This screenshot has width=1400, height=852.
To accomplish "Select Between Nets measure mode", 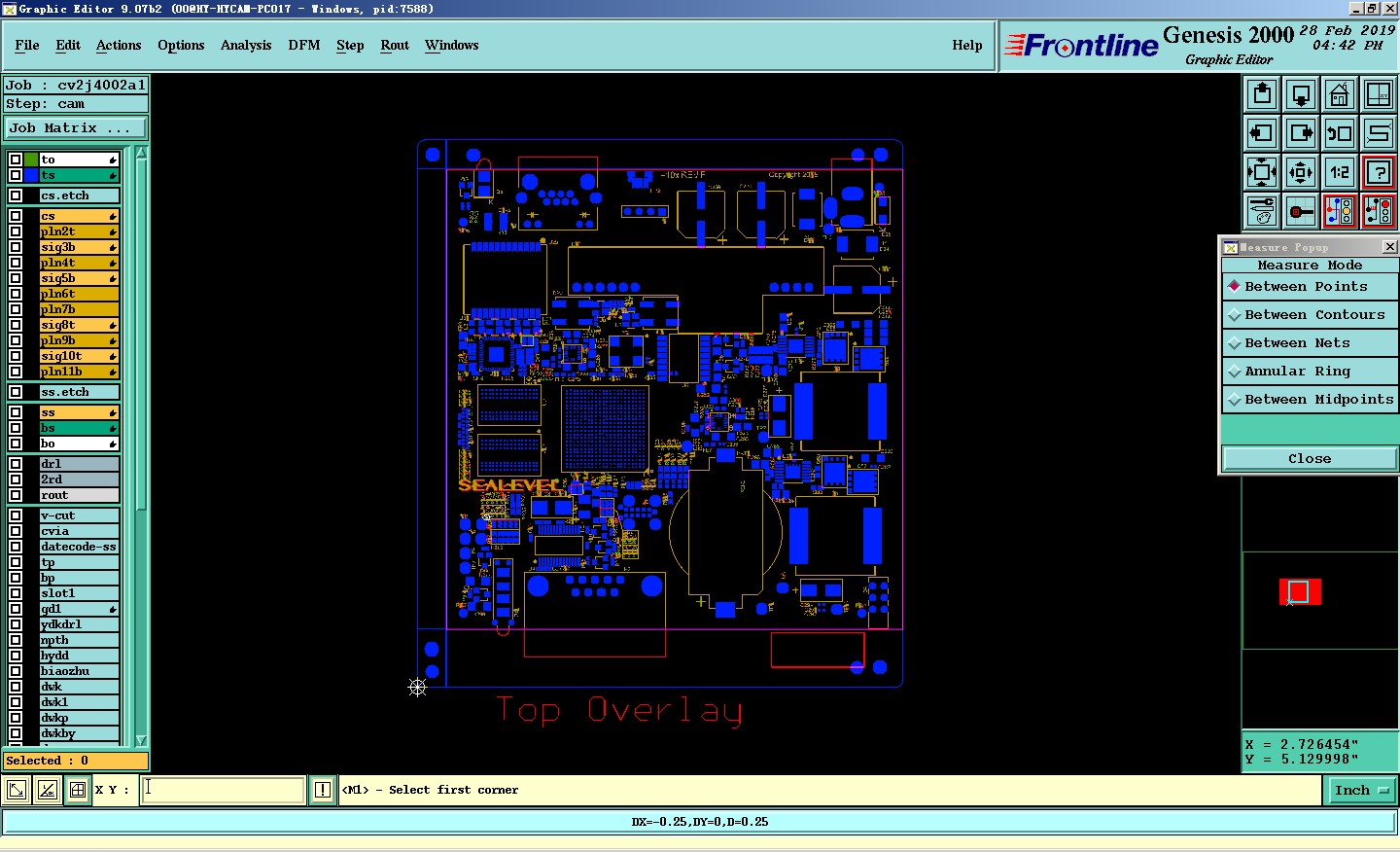I will 1310,343.
